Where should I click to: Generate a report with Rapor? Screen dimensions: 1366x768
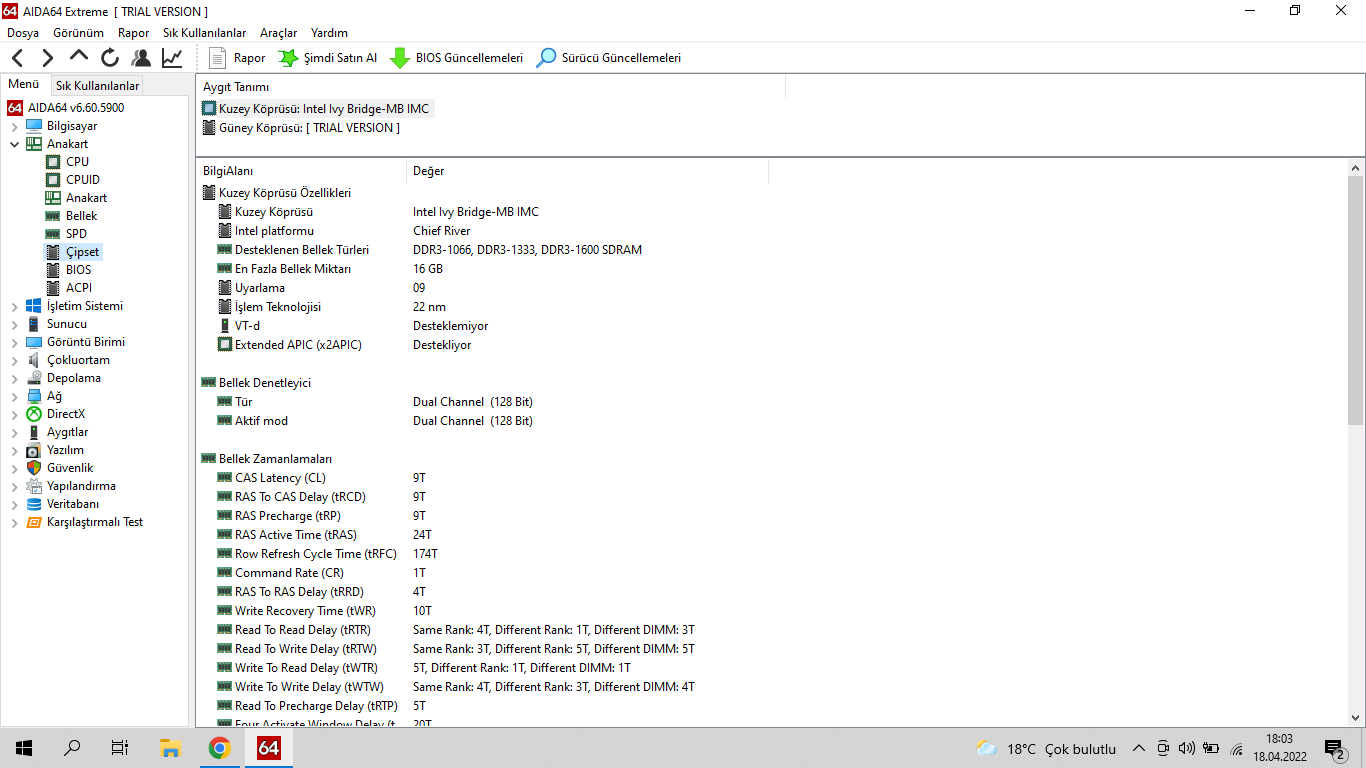[237, 58]
